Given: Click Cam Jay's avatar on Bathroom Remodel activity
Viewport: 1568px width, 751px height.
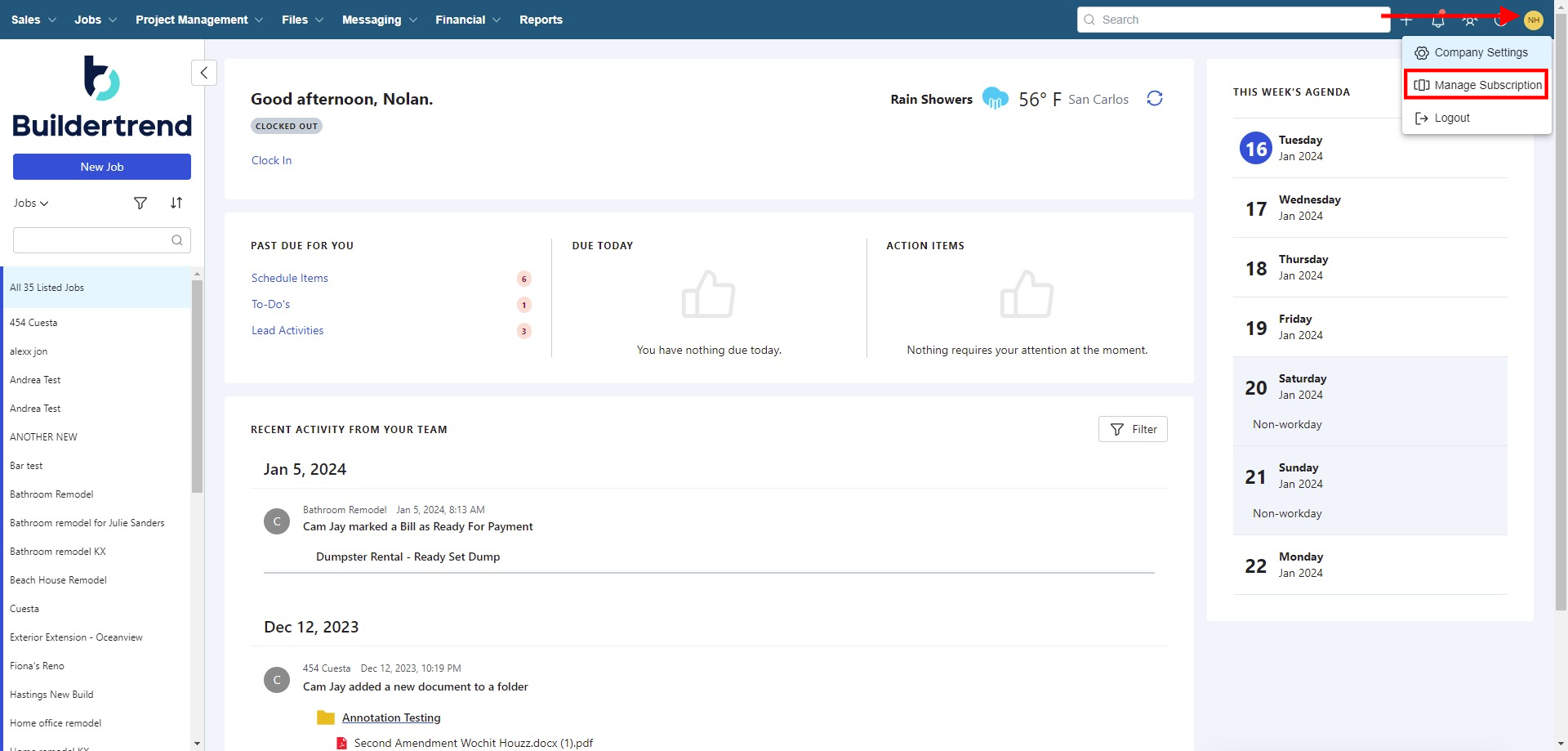Looking at the screenshot, I should tap(277, 521).
